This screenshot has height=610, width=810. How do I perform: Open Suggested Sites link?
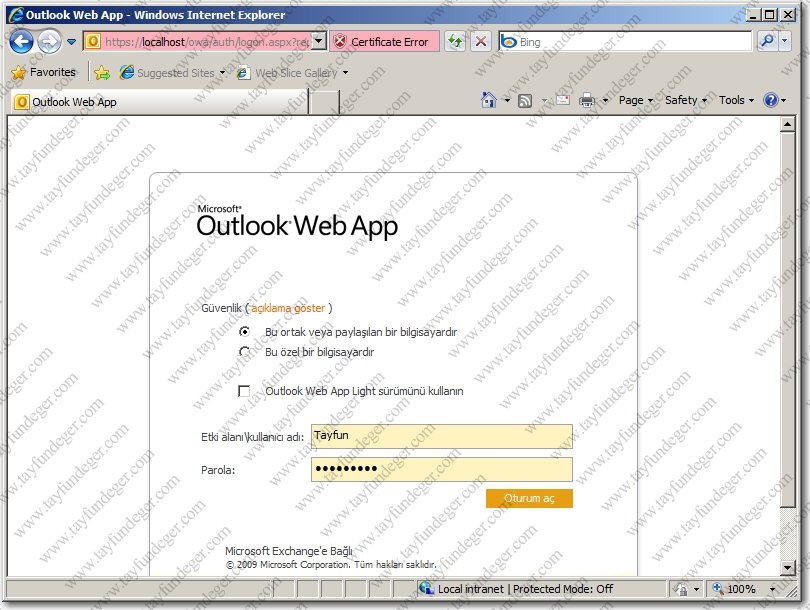tap(175, 73)
